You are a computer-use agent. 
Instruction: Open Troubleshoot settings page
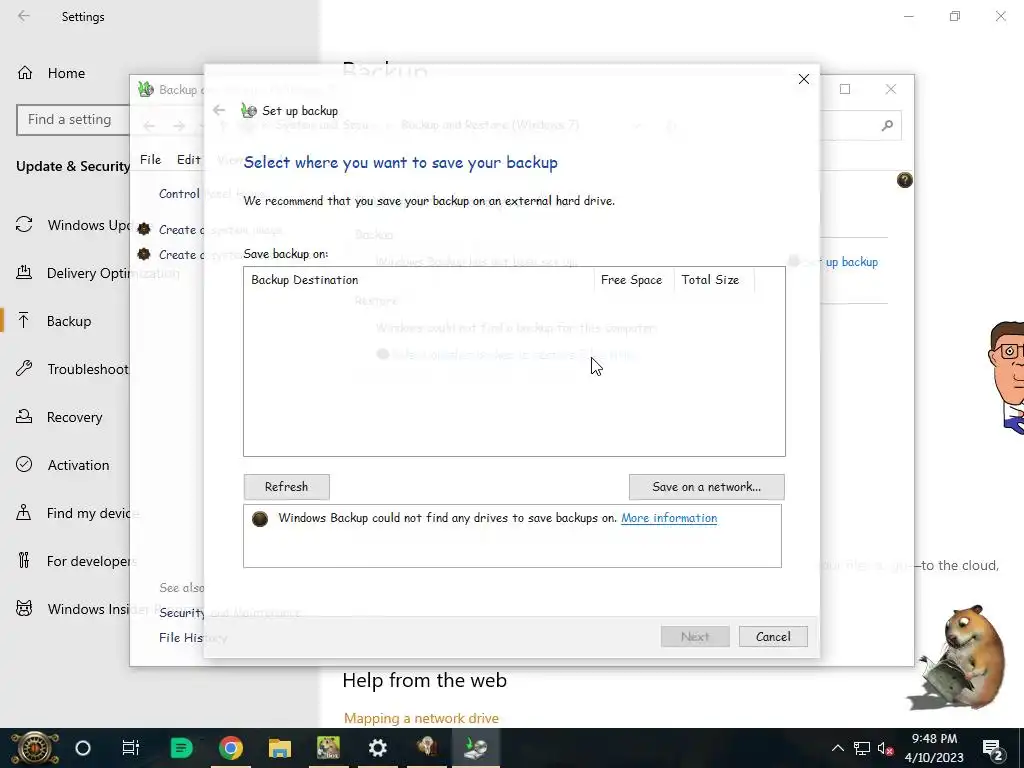[72, 369]
